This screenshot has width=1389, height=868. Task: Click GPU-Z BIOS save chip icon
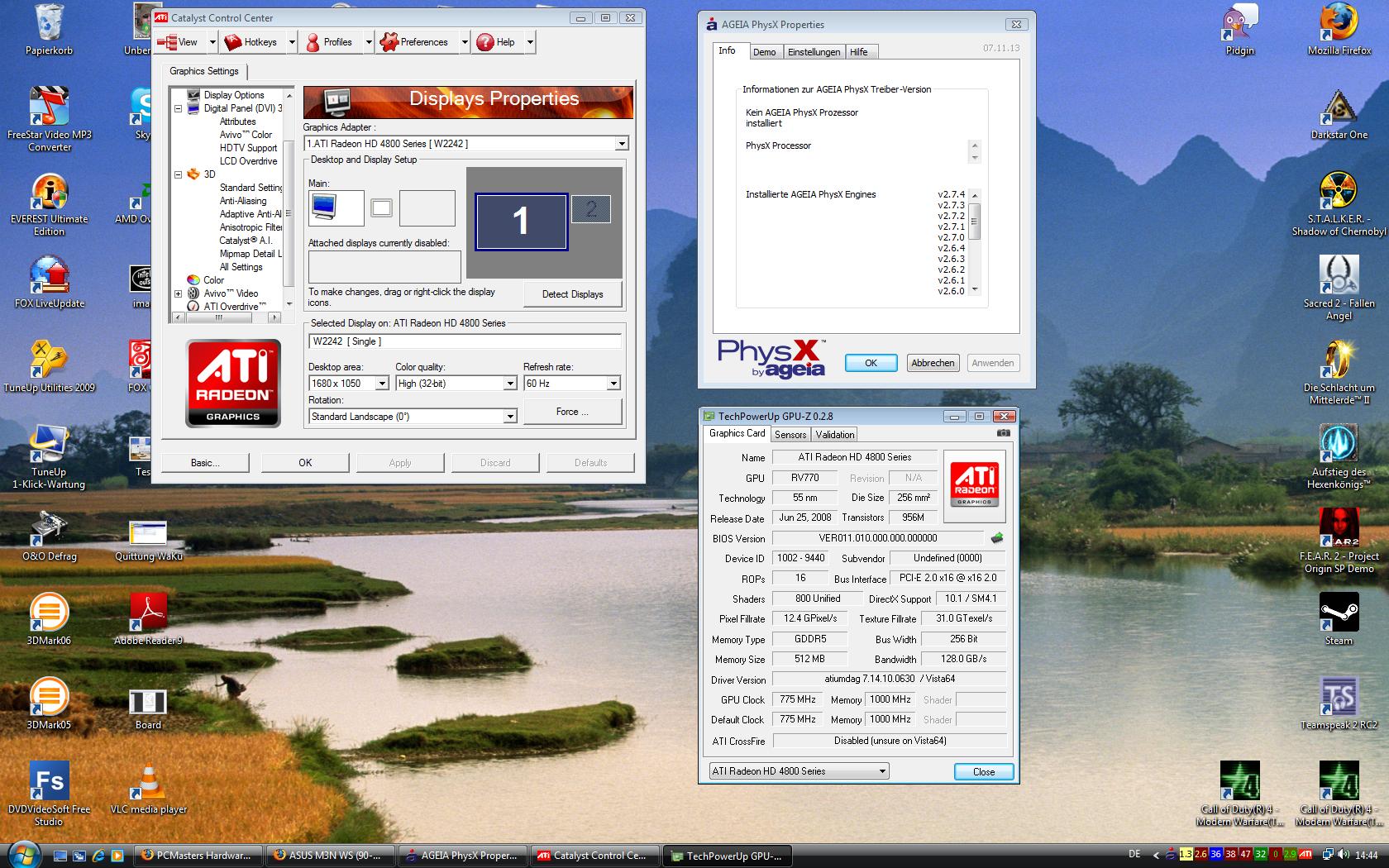tap(998, 538)
